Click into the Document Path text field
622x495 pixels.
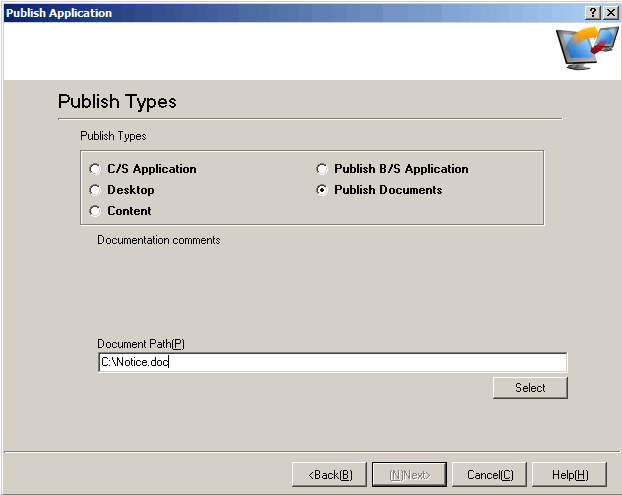[x=332, y=362]
